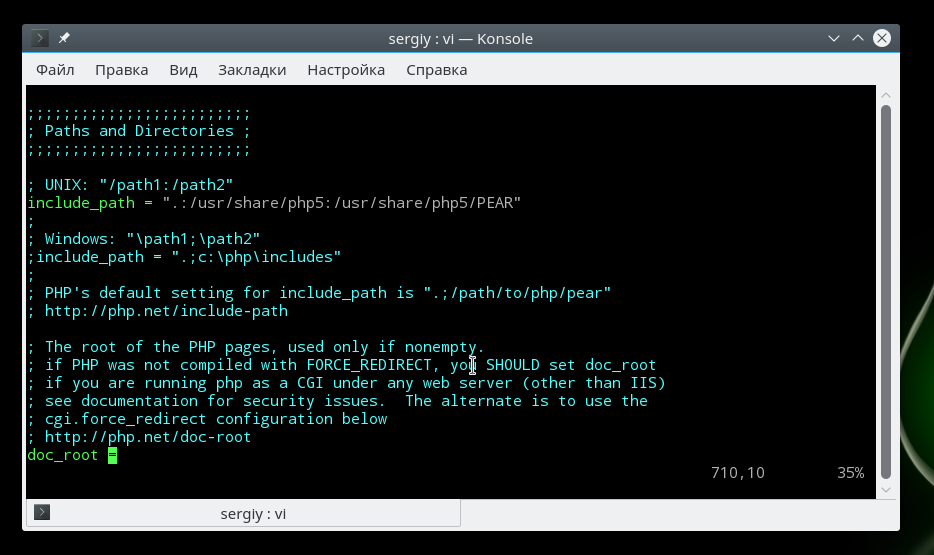Viewport: 934px width, 555px height.
Task: Click the 'see documentation for security issues' line
Action: [x=337, y=401]
